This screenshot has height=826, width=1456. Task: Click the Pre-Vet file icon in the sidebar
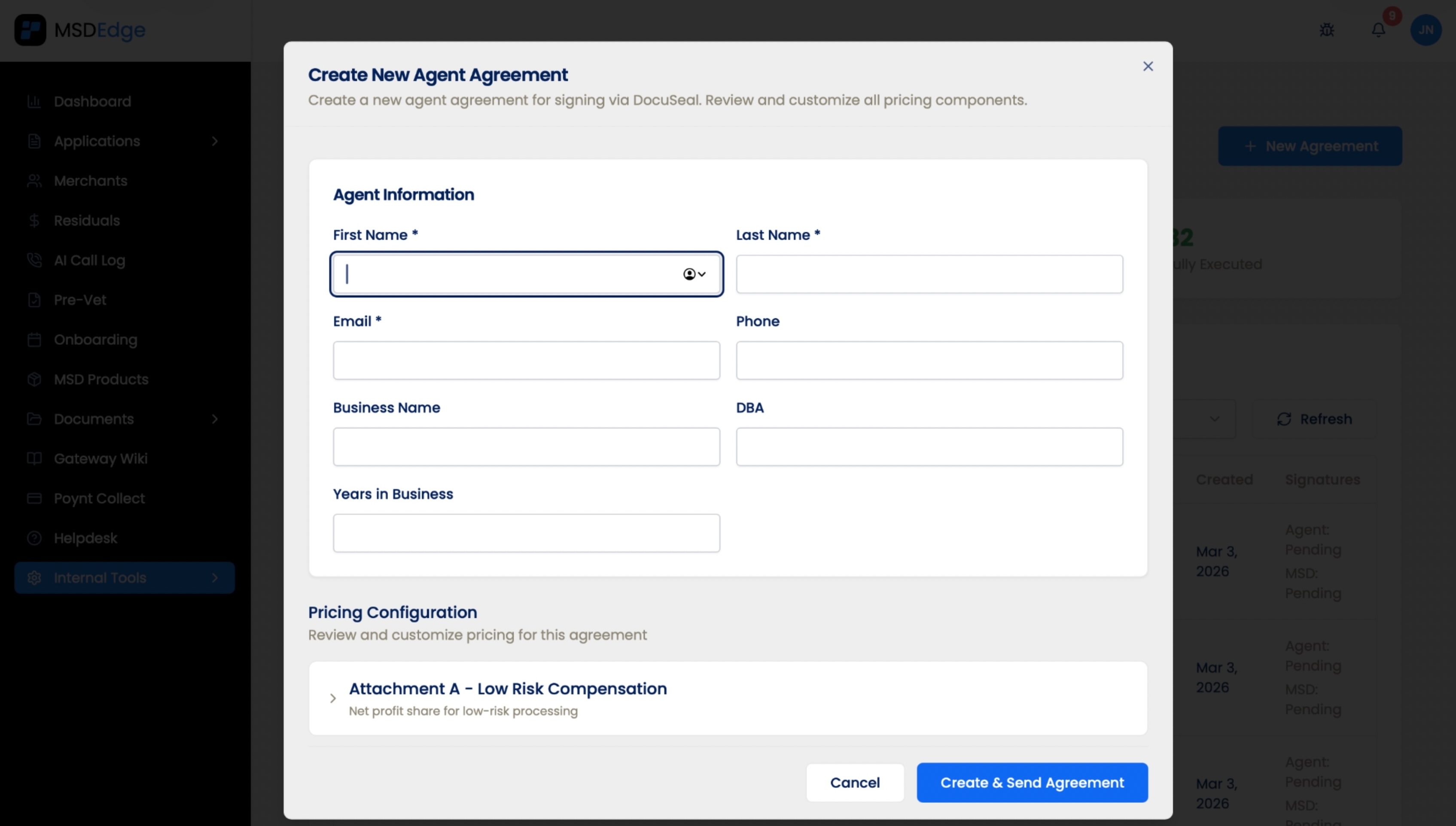click(x=34, y=300)
